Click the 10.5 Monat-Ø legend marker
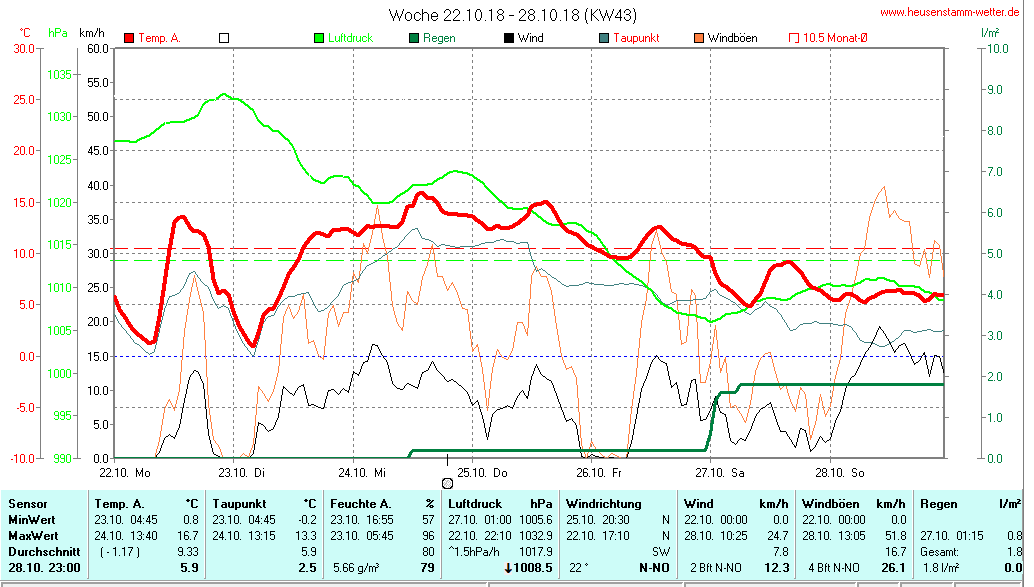The image size is (1034, 587). [794, 38]
